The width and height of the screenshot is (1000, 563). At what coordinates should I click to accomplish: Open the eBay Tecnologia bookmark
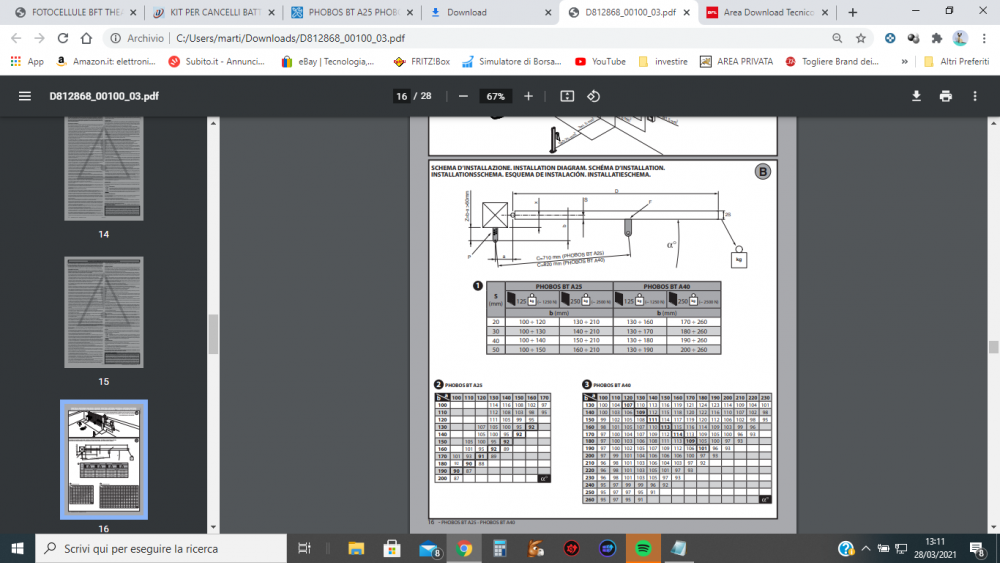pos(328,61)
